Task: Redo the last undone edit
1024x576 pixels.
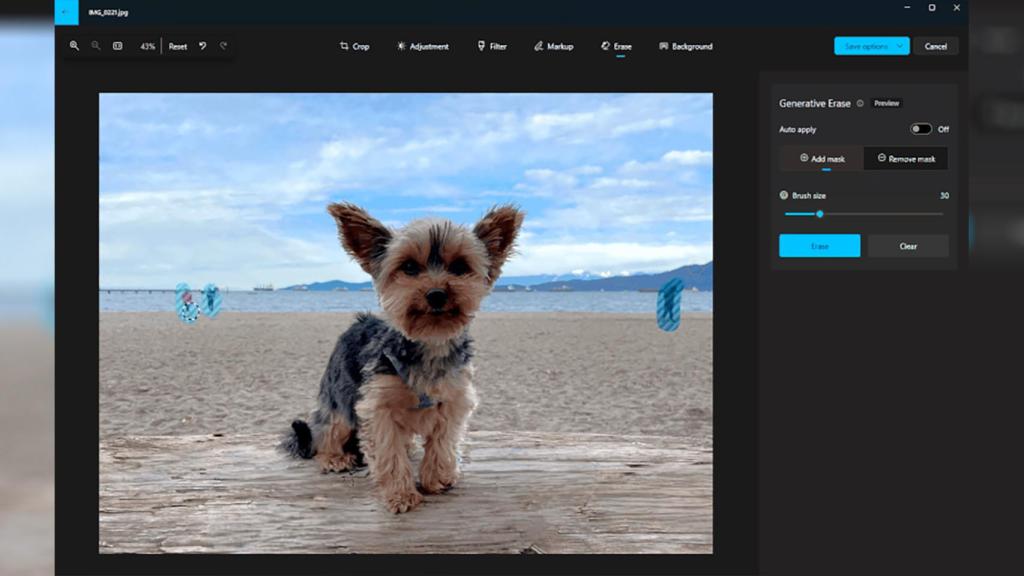Action: coord(223,46)
